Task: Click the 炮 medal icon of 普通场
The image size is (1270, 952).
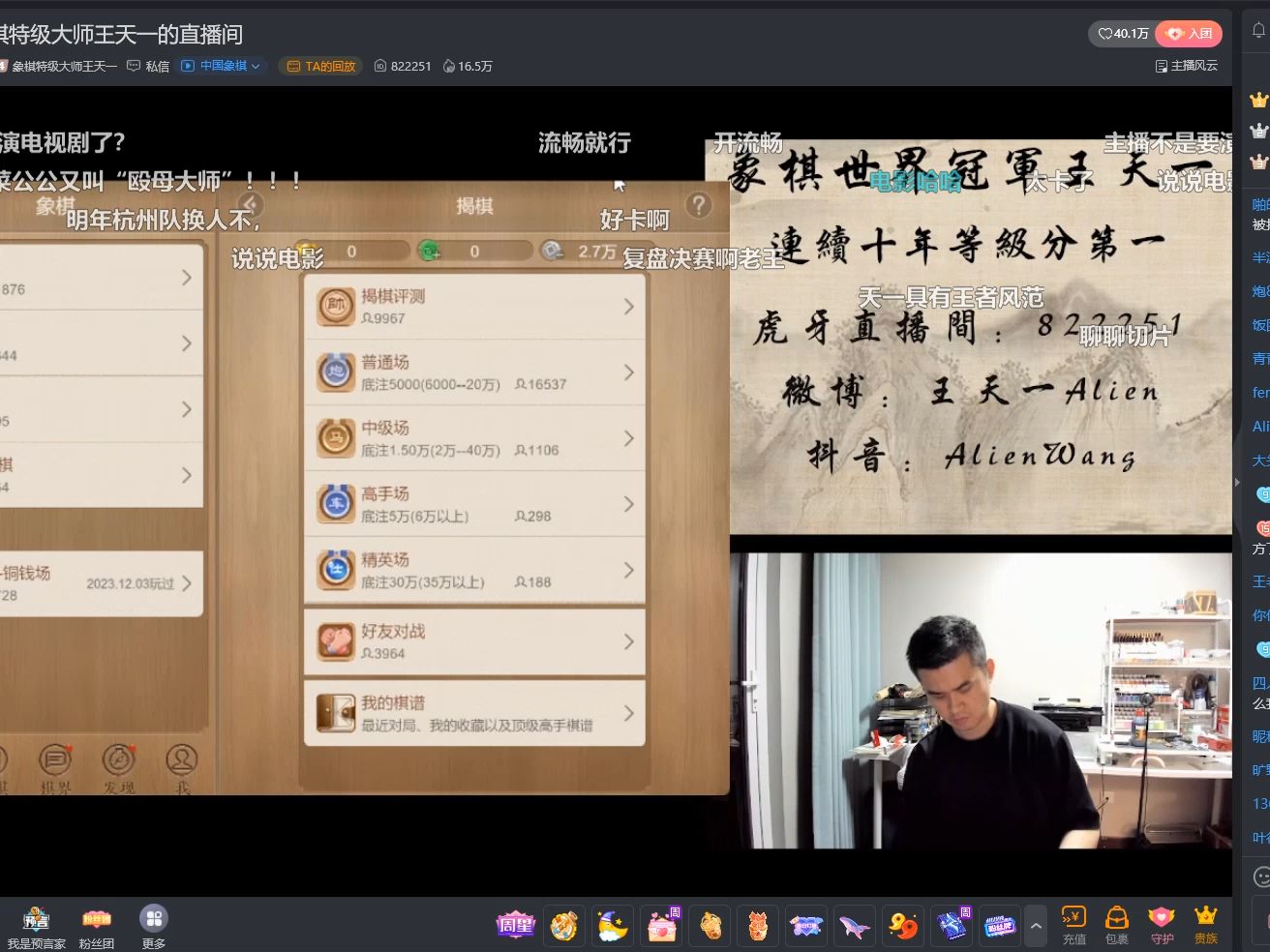Action: 336,372
